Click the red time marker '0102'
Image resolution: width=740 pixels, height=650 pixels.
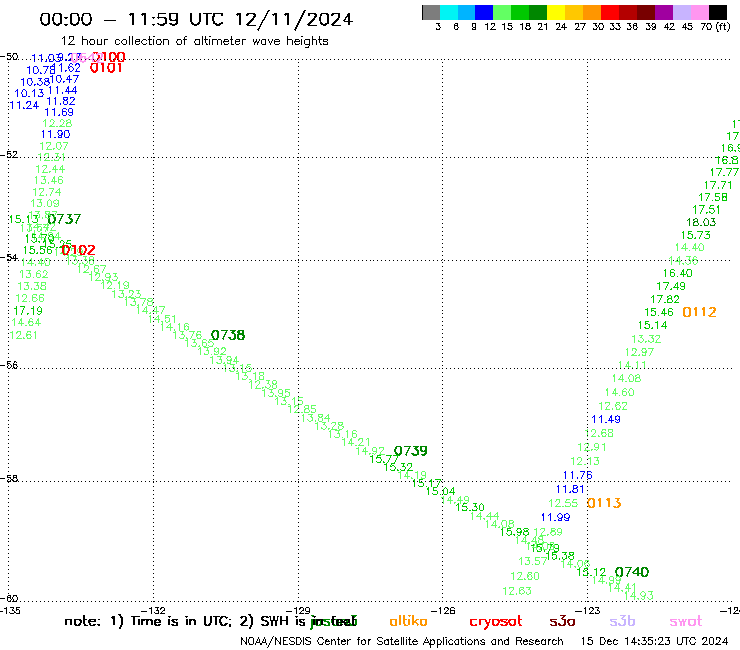pyautogui.click(x=78, y=250)
